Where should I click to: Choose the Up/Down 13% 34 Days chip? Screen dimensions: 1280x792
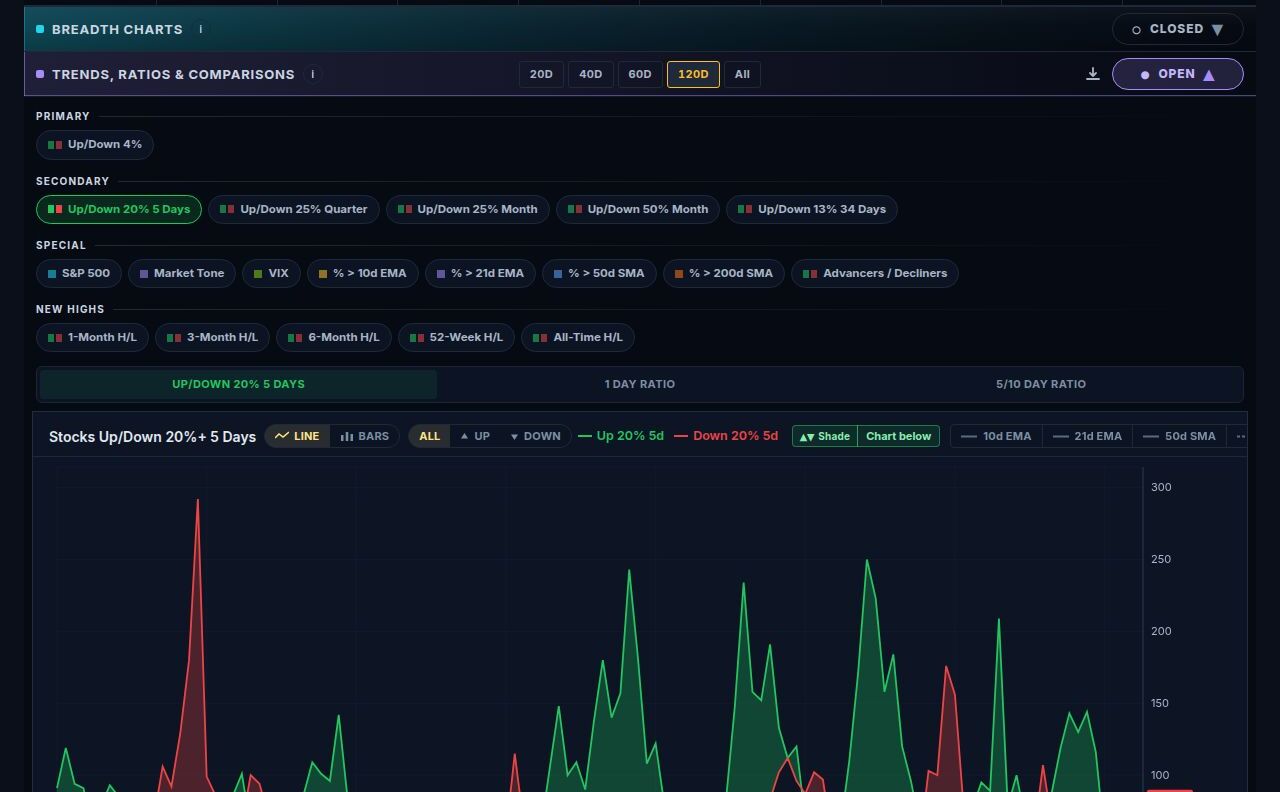click(x=812, y=209)
